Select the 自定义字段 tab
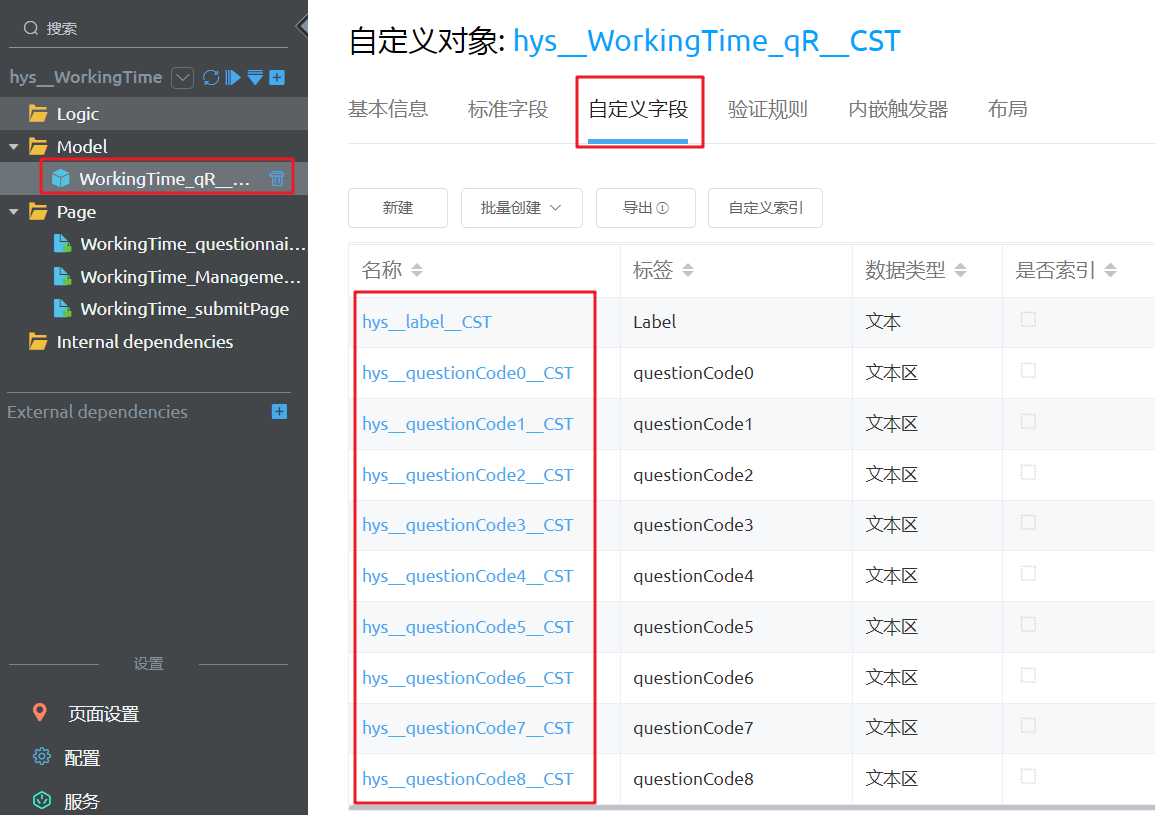The width and height of the screenshot is (1155, 815). [x=638, y=109]
